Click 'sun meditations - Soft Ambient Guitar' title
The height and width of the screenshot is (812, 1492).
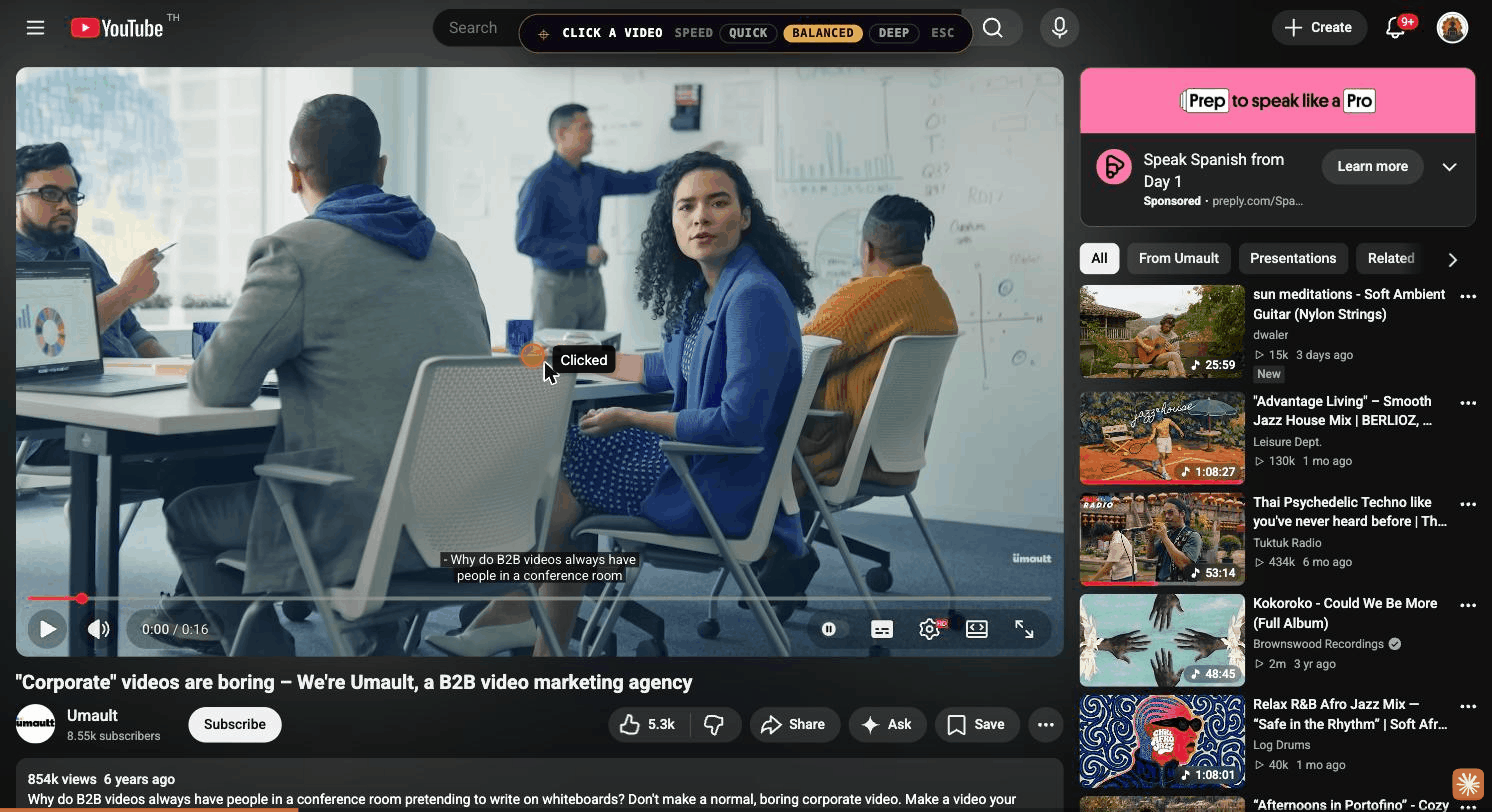pyautogui.click(x=1349, y=304)
